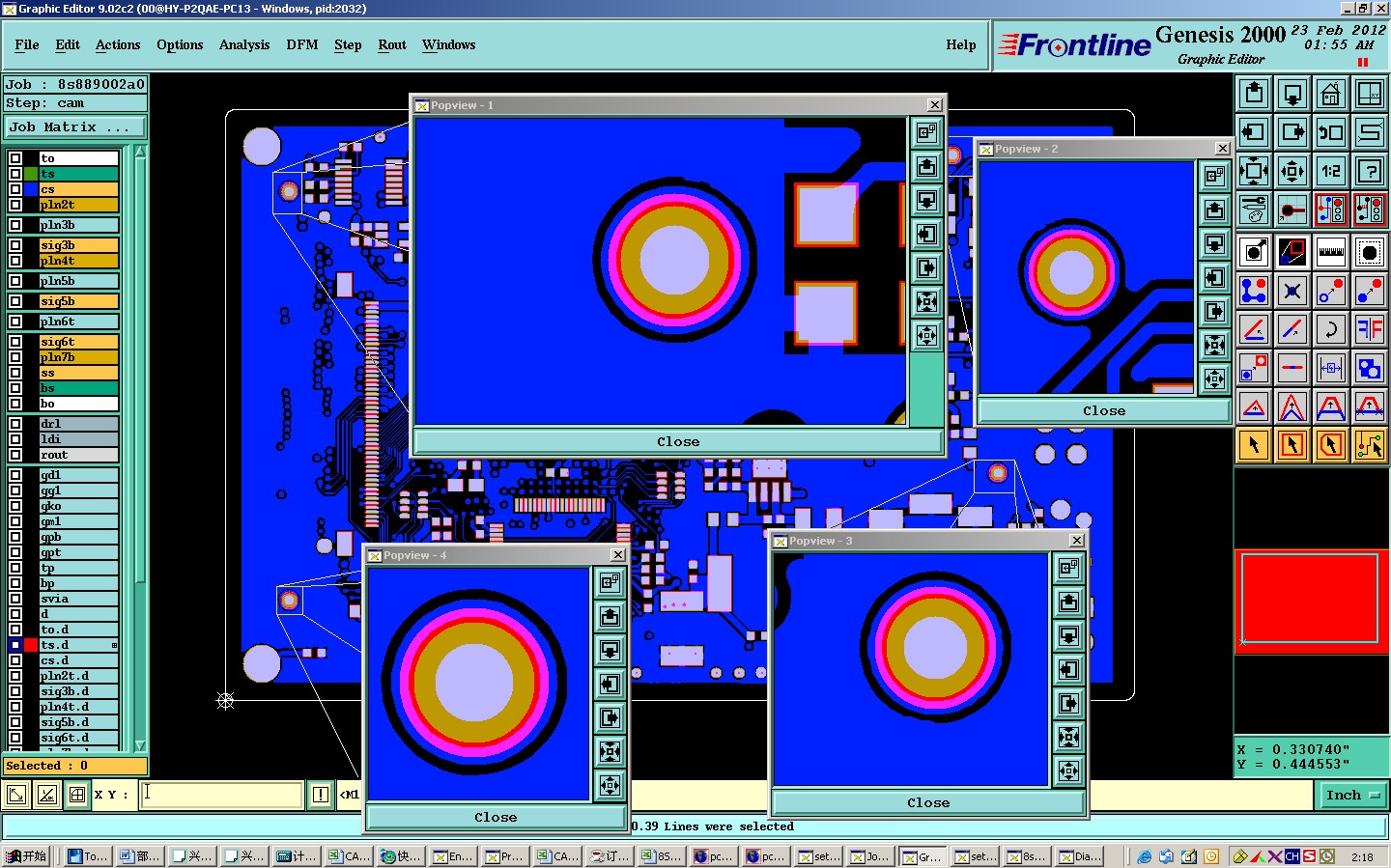This screenshot has height=868, width=1391.
Task: Open the Job Matrix ... selector
Action: (x=75, y=127)
